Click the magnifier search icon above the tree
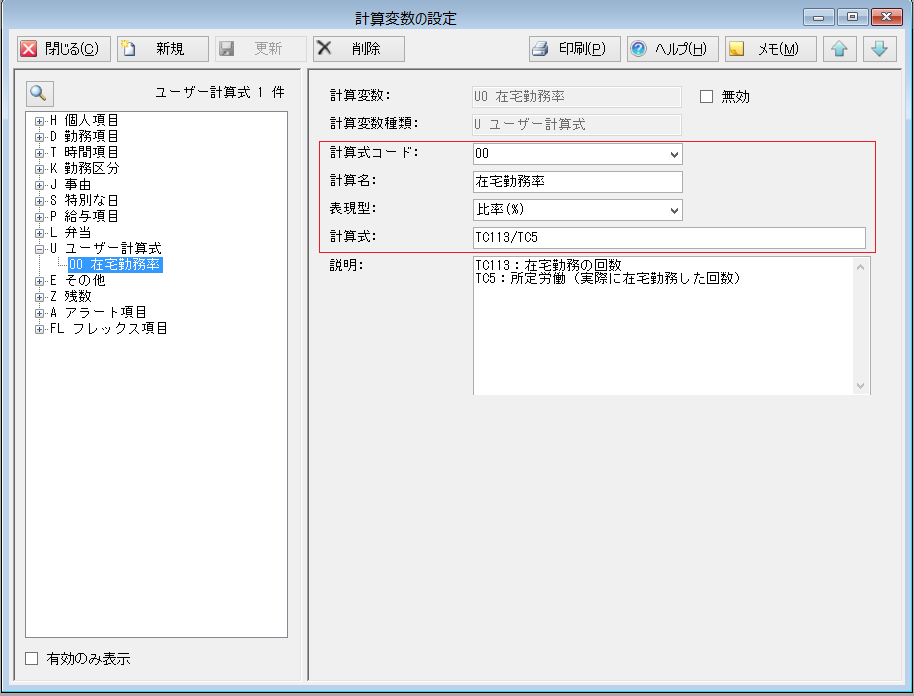The width and height of the screenshot is (914, 696). point(39,93)
